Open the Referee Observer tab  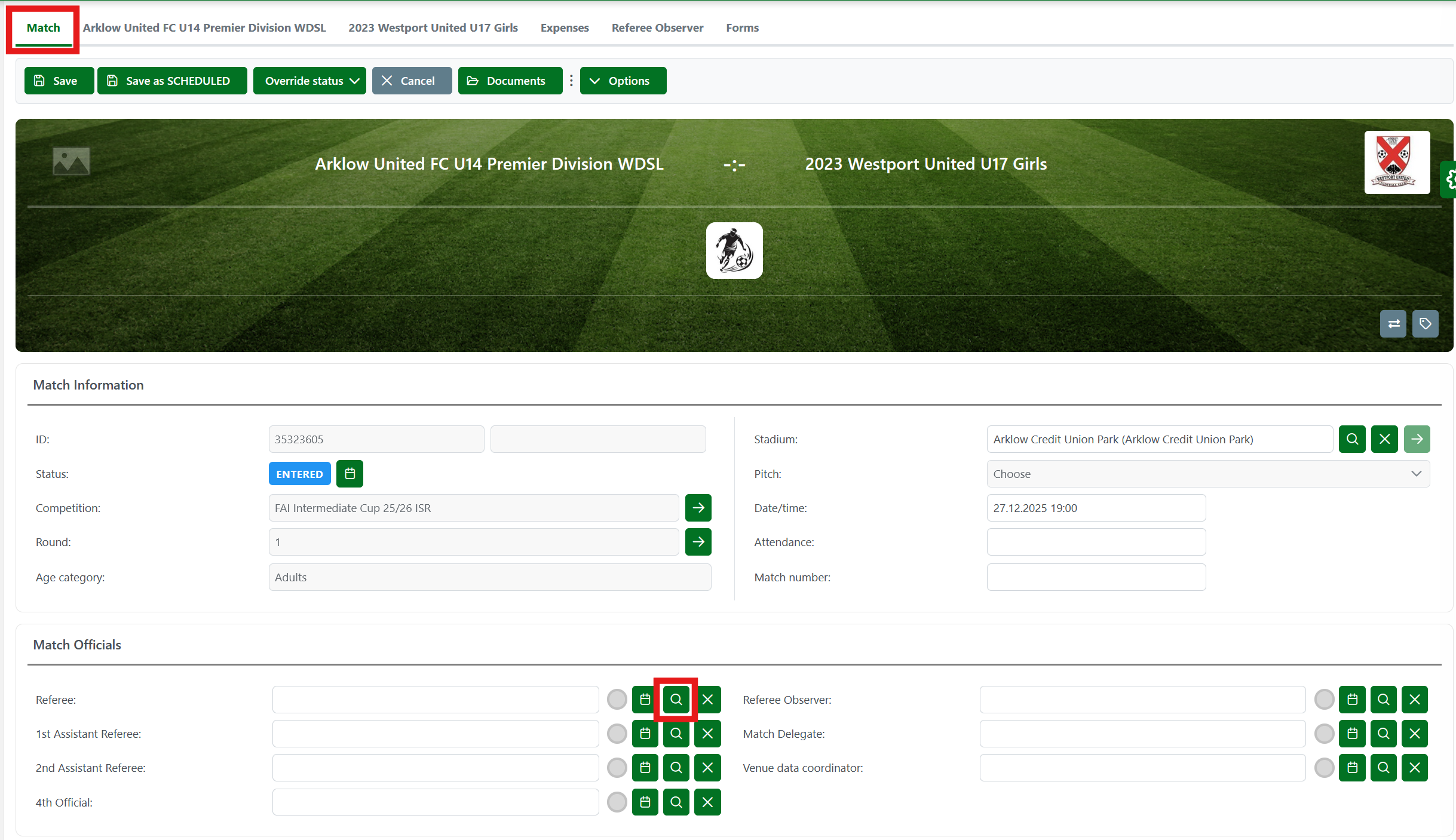point(657,27)
